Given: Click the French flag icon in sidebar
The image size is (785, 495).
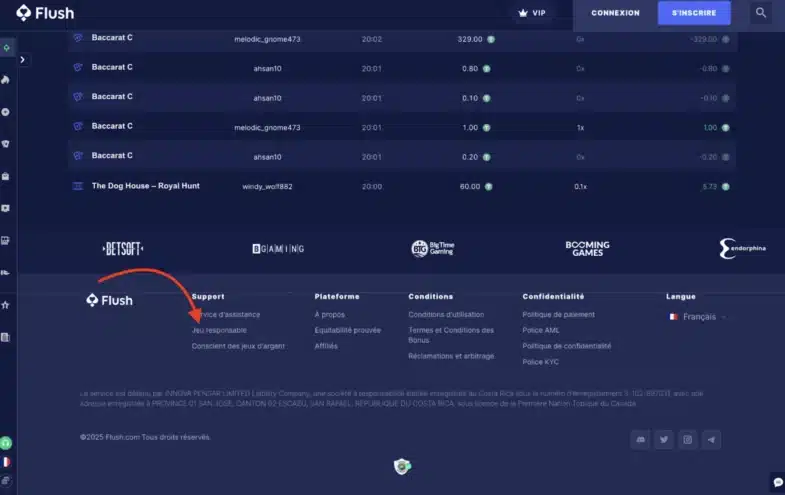Looking at the screenshot, I should (x=6, y=462).
